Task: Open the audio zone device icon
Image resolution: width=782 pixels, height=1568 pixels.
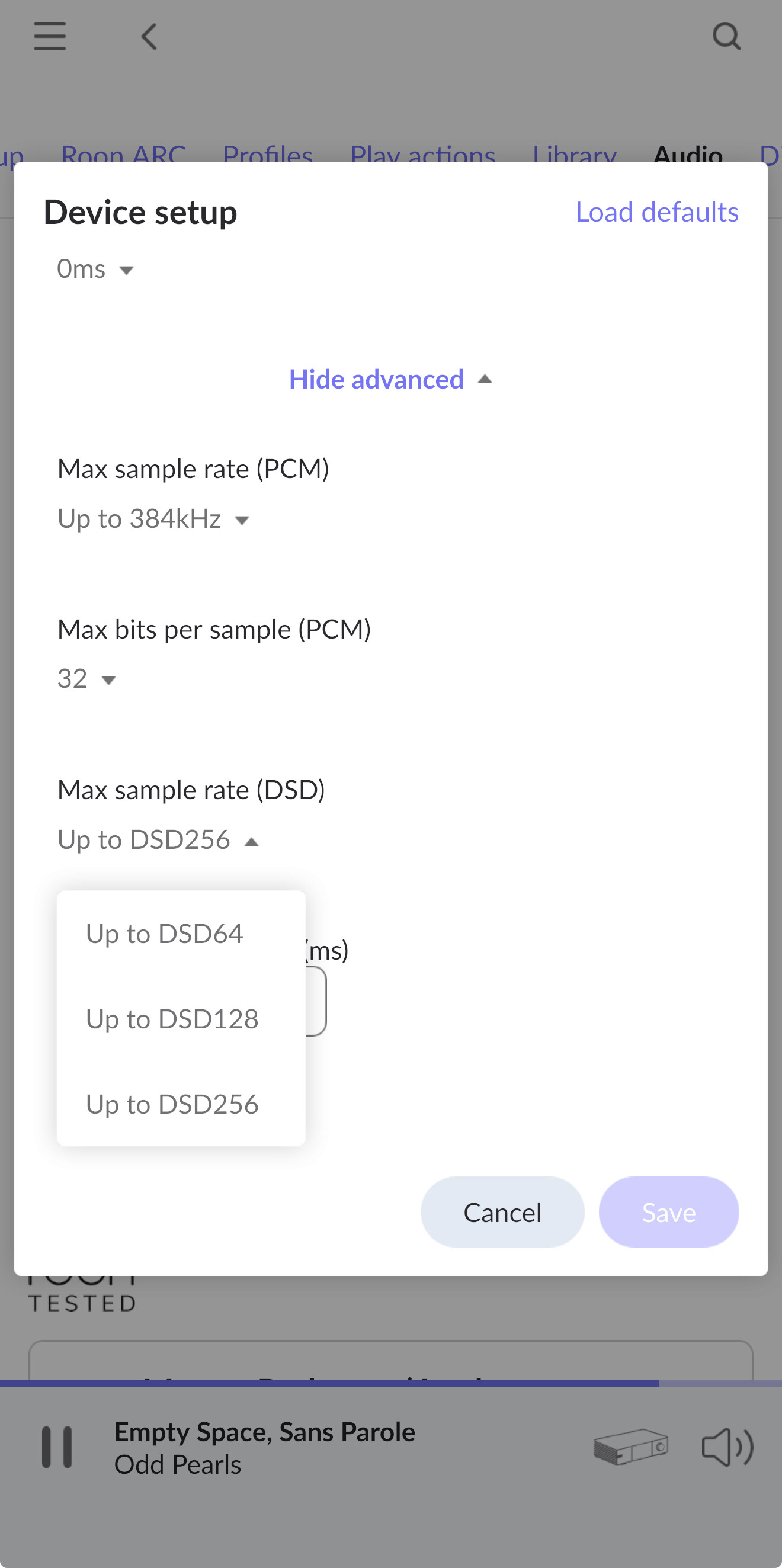Action: pos(630,1447)
